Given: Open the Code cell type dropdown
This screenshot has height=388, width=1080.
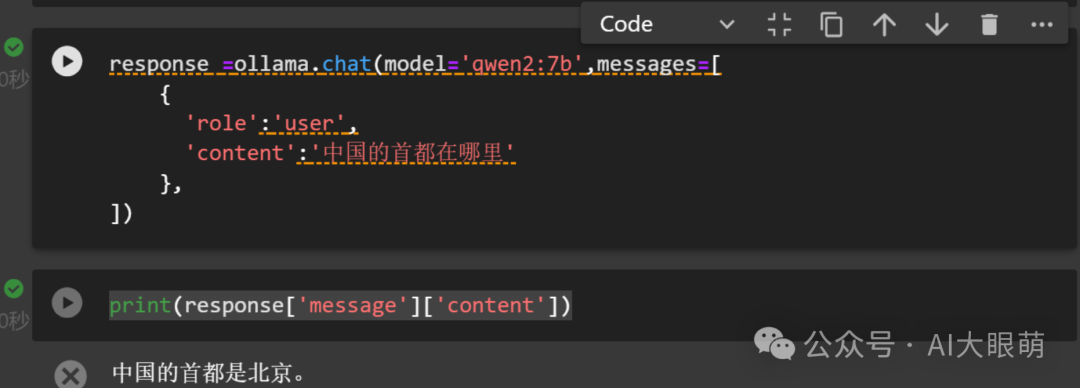Looking at the screenshot, I should click(665, 25).
